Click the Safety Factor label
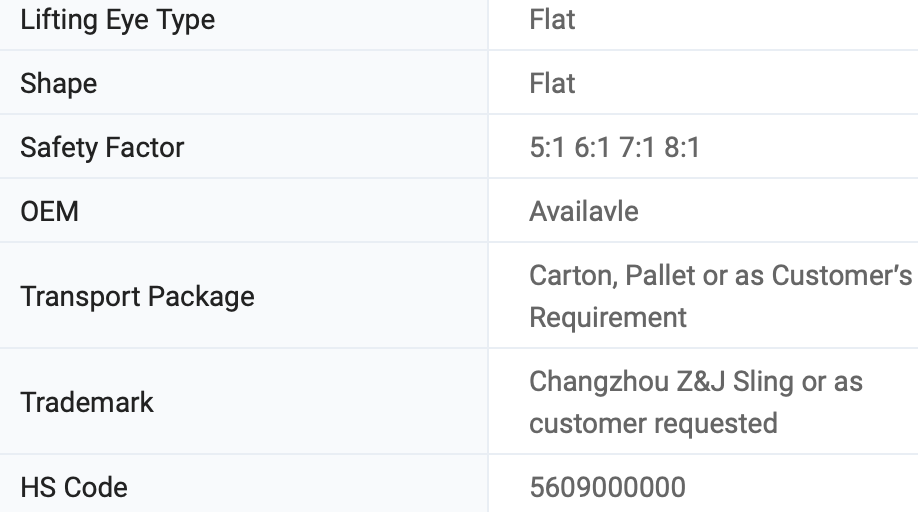Viewport: 918px width, 512px height. 102,147
